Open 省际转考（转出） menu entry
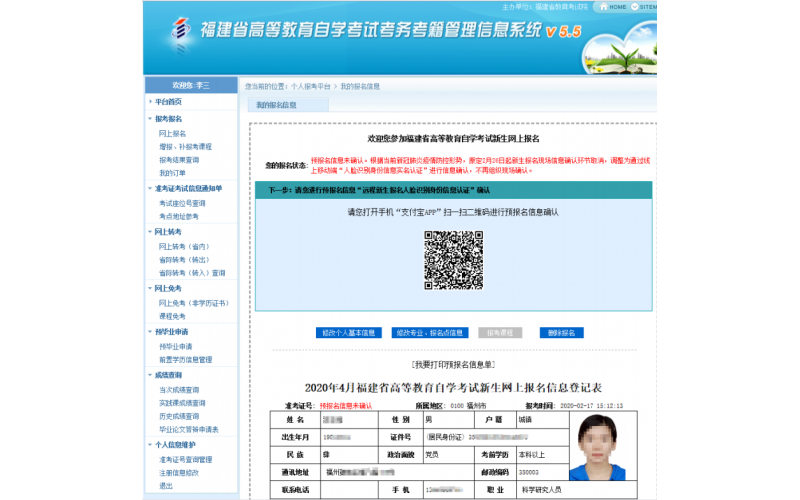The height and width of the screenshot is (500, 800). (184, 260)
